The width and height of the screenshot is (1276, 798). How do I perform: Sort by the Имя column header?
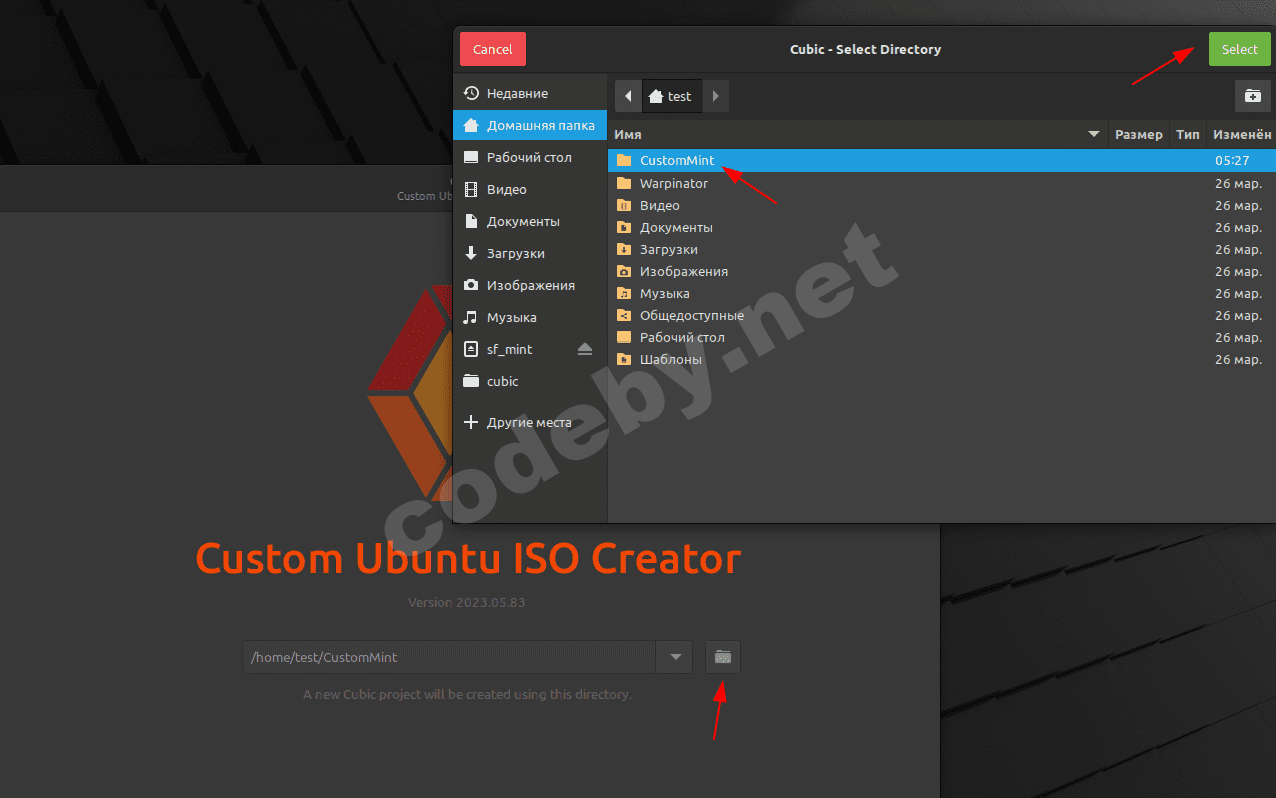click(x=858, y=134)
